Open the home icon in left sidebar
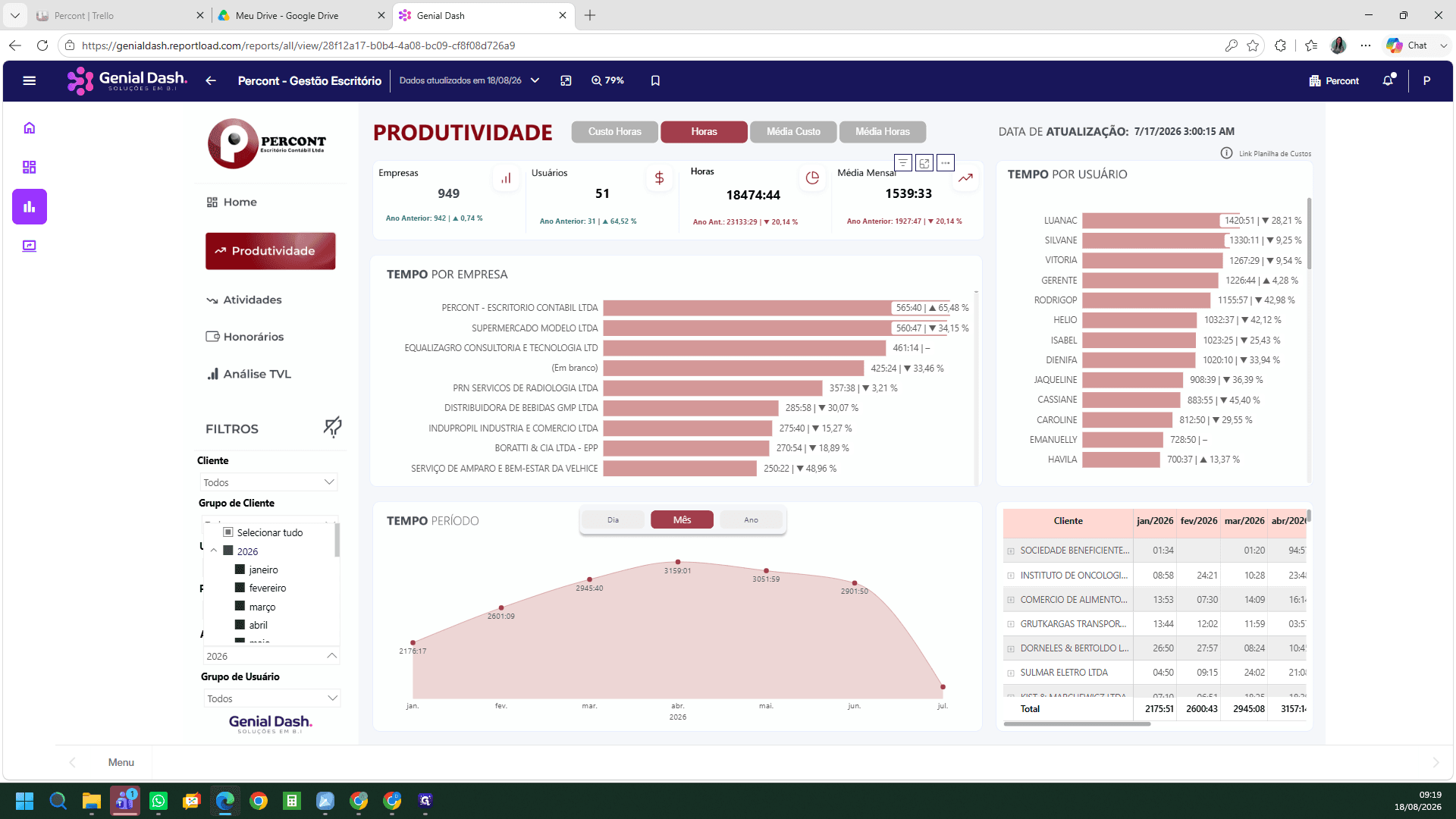 [30, 127]
